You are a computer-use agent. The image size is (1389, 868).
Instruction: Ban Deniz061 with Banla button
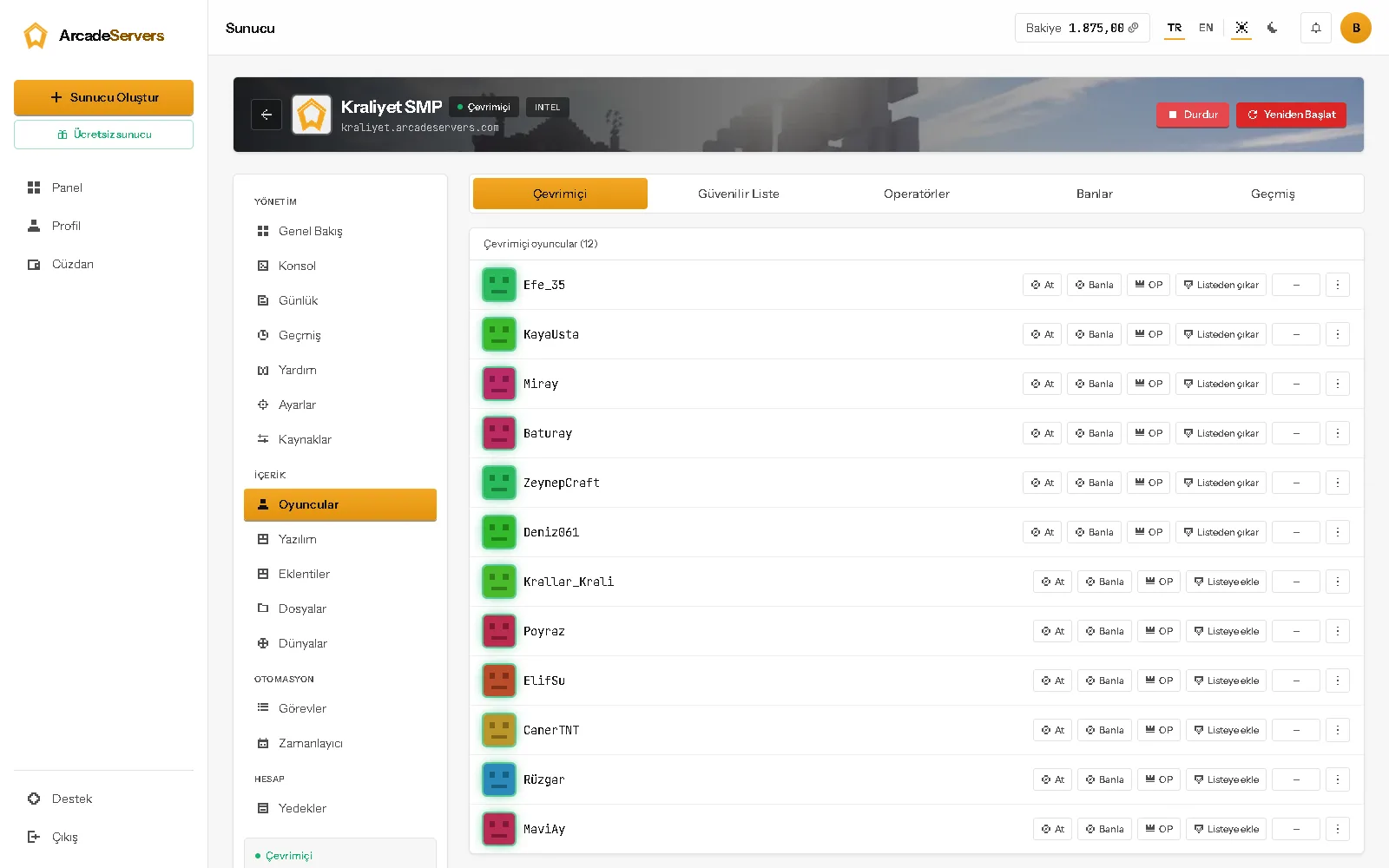pyautogui.click(x=1094, y=532)
